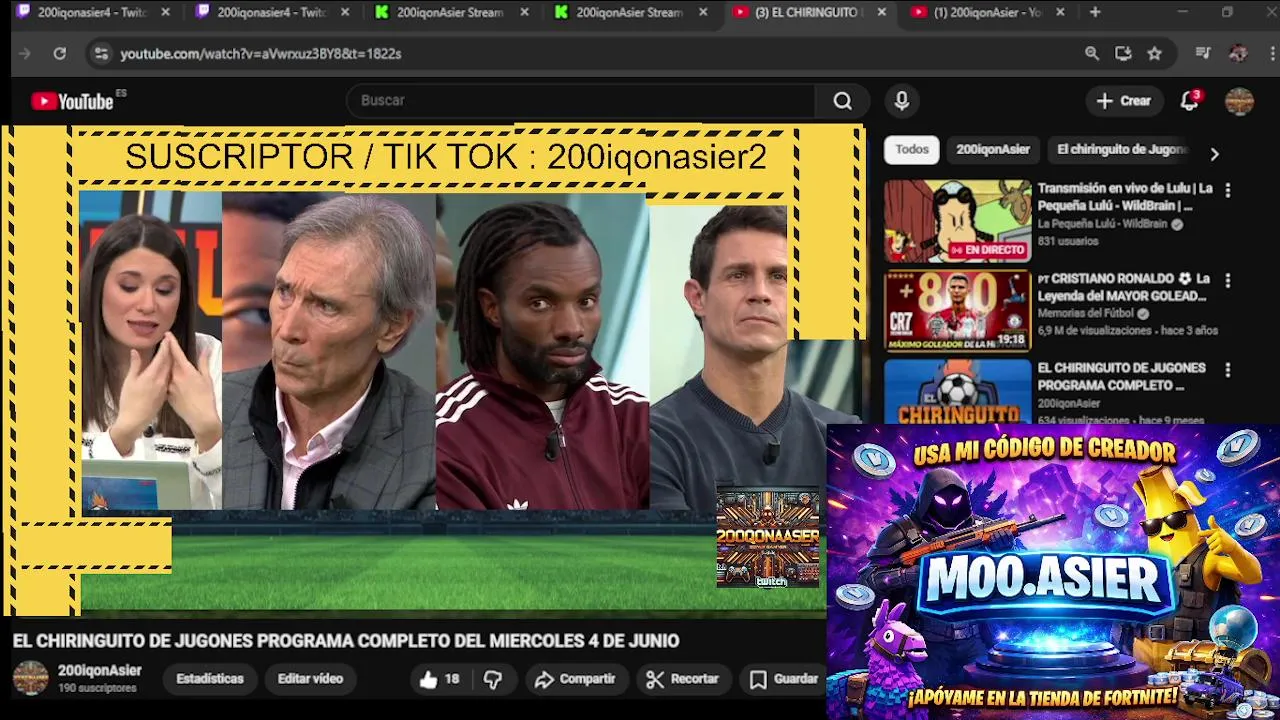Screen dimensions: 1280x720
Task: Click the Compartir share button
Action: pos(575,679)
